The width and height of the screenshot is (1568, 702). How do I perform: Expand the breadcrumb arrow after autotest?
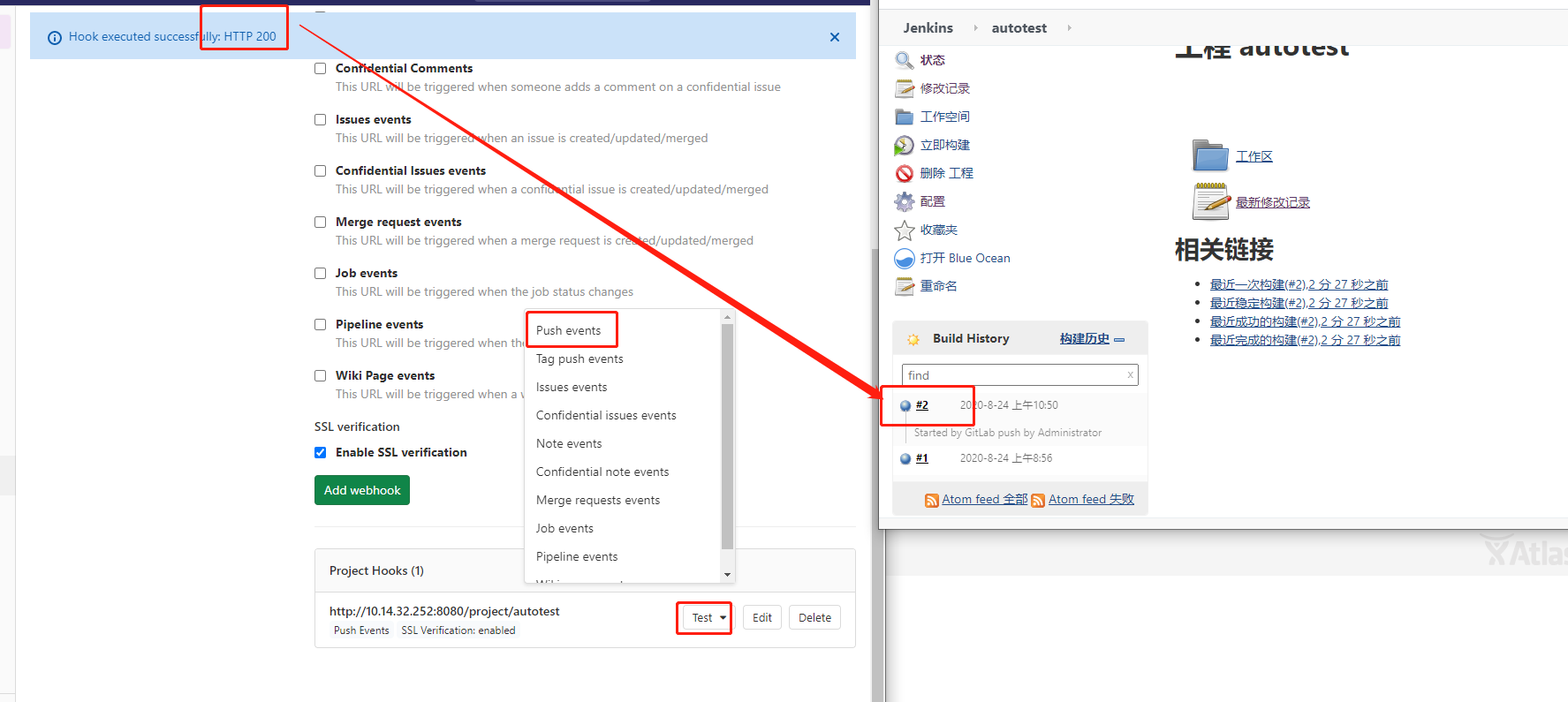(1069, 28)
